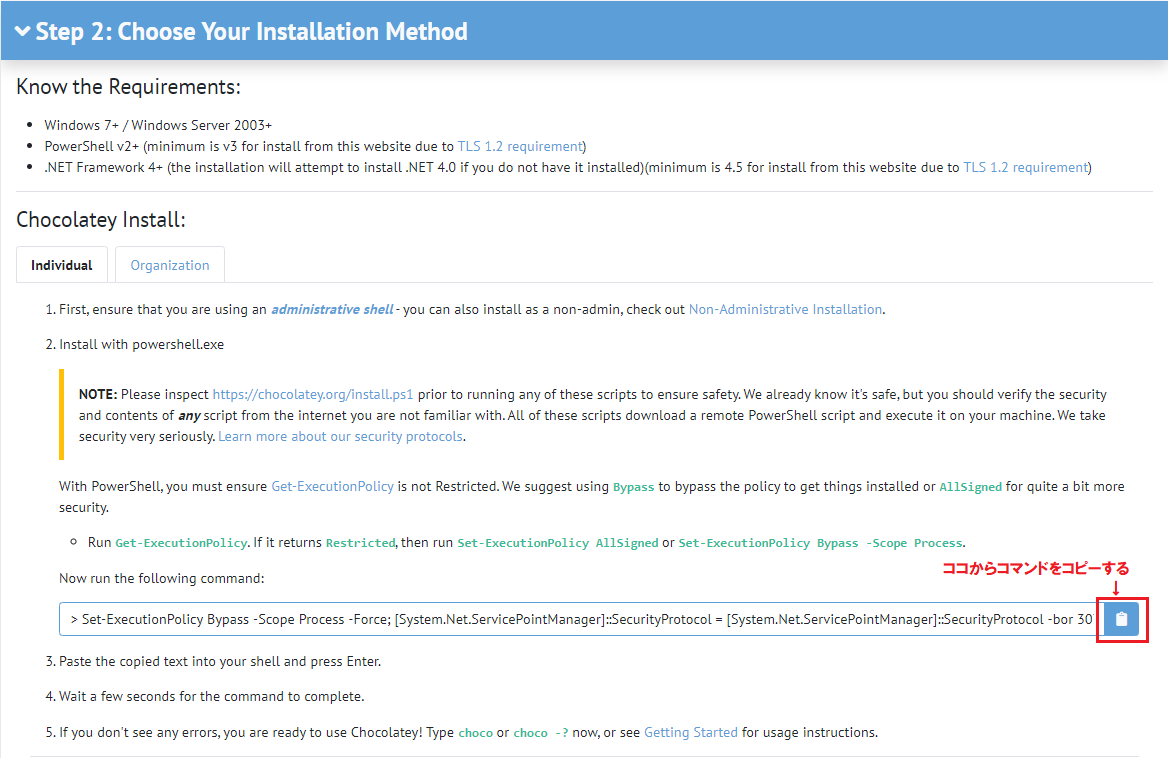The image size is (1168, 758).
Task: Click the Get-ExecutionPolicy code in the Run bullet
Action: [x=181, y=544]
